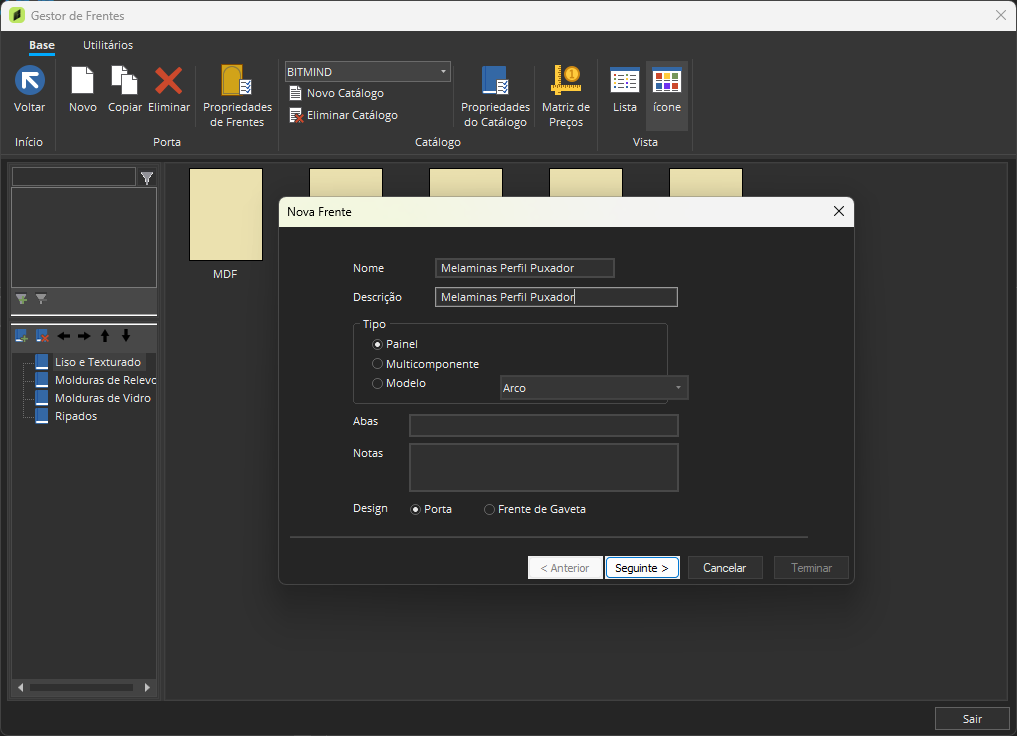Image resolution: width=1017 pixels, height=736 pixels.
Task: Select the Modelo type radio button
Action: (x=377, y=383)
